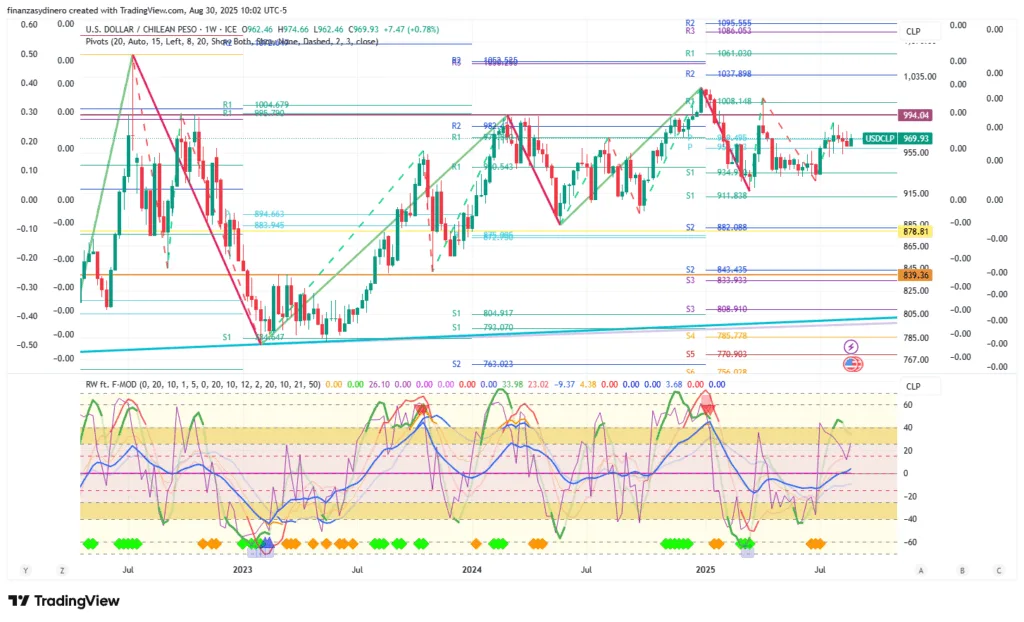1024x622 pixels.
Task: Click the C letter button at bottom right
Action: (999, 570)
